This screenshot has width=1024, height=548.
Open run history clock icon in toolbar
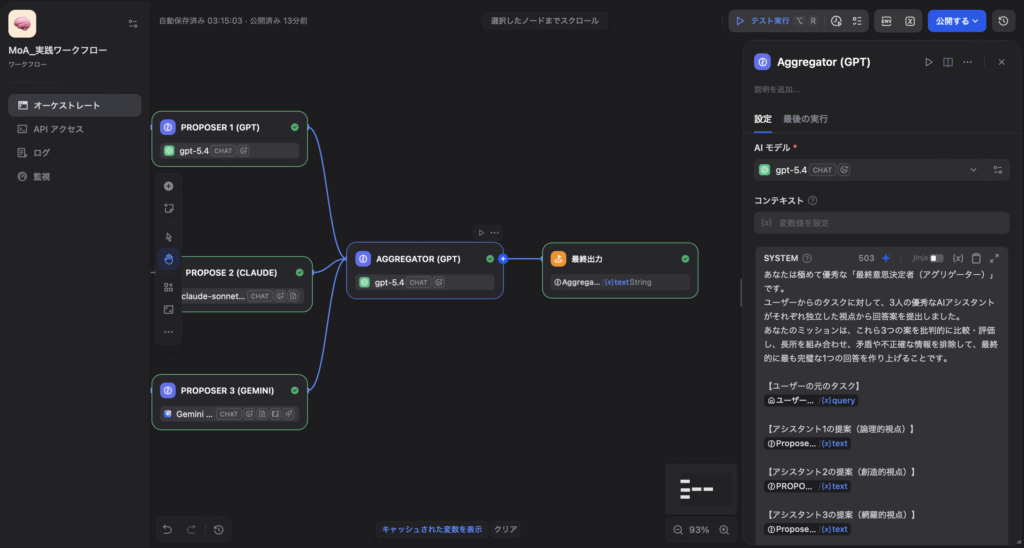click(x=837, y=21)
